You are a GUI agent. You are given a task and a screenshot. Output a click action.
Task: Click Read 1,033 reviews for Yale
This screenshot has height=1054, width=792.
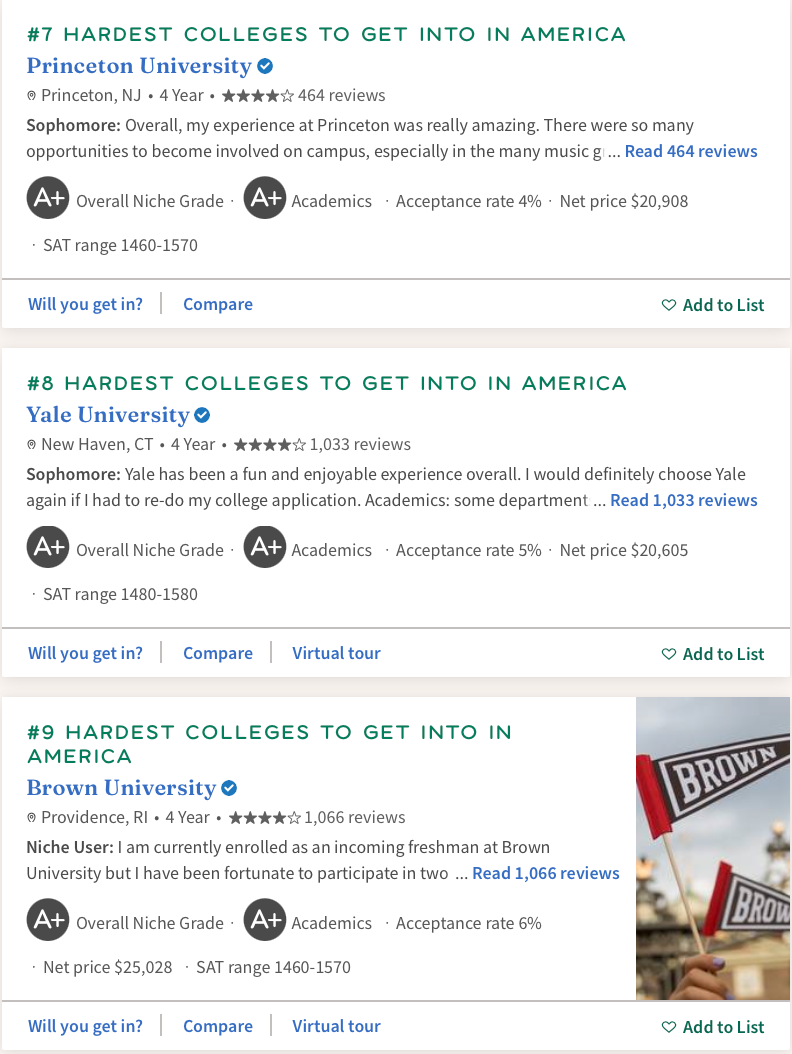[x=684, y=500]
